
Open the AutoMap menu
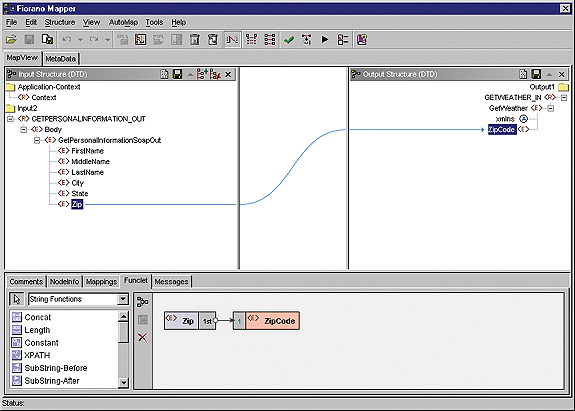(123, 22)
